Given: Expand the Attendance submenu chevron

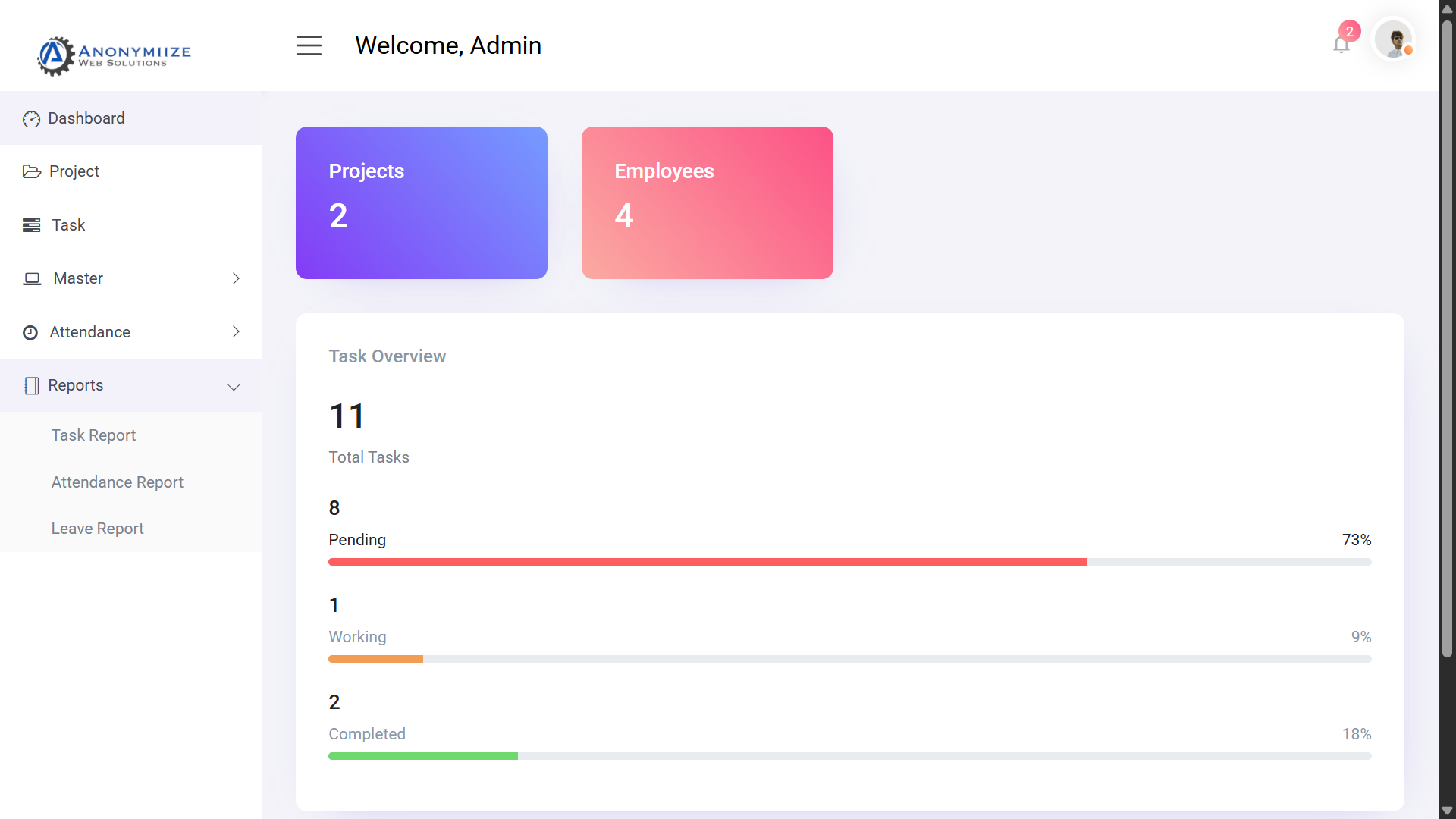Looking at the screenshot, I should [236, 331].
